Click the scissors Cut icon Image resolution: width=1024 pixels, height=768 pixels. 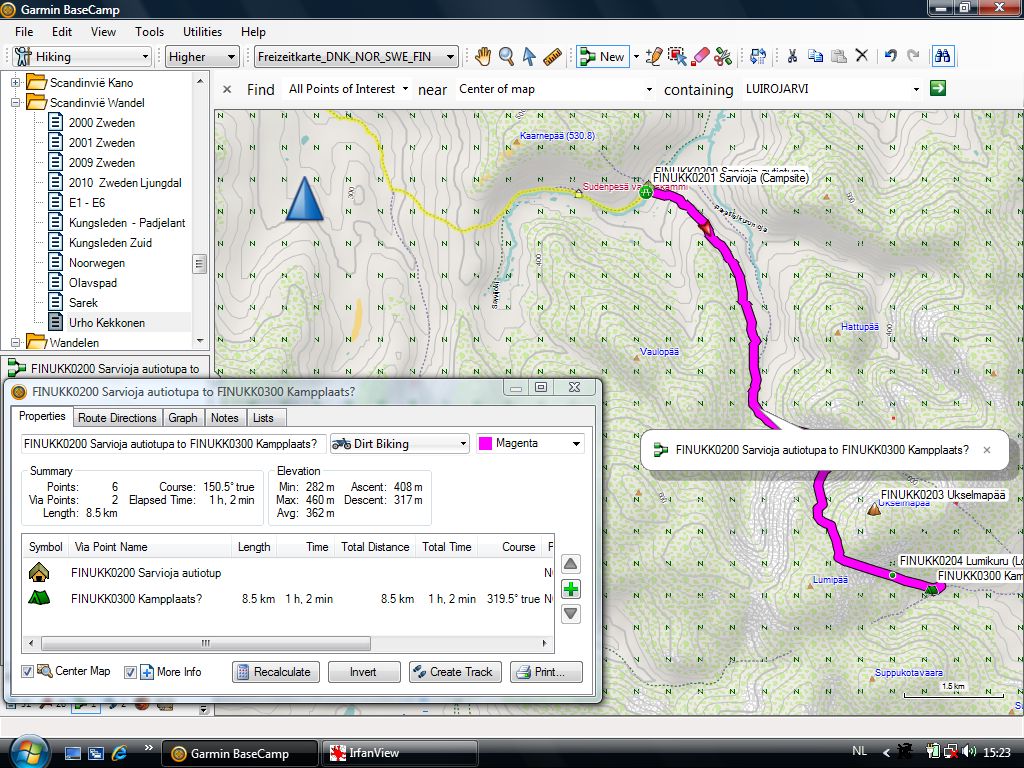[x=791, y=57]
